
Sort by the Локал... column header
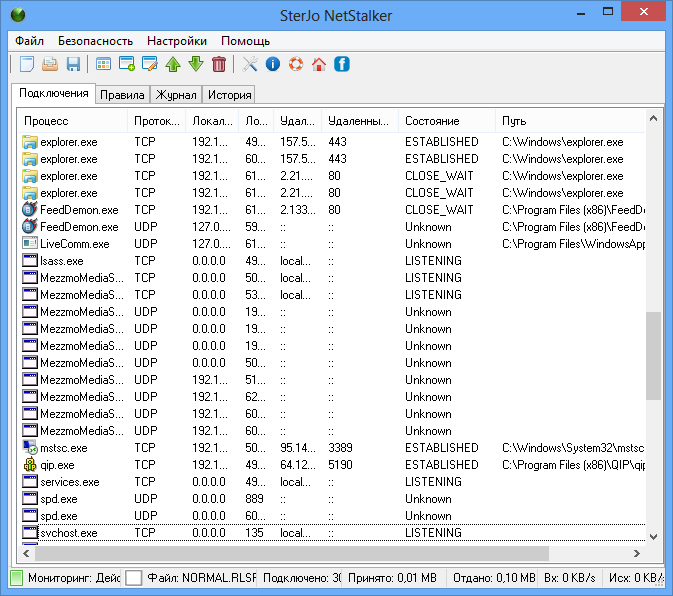212,121
